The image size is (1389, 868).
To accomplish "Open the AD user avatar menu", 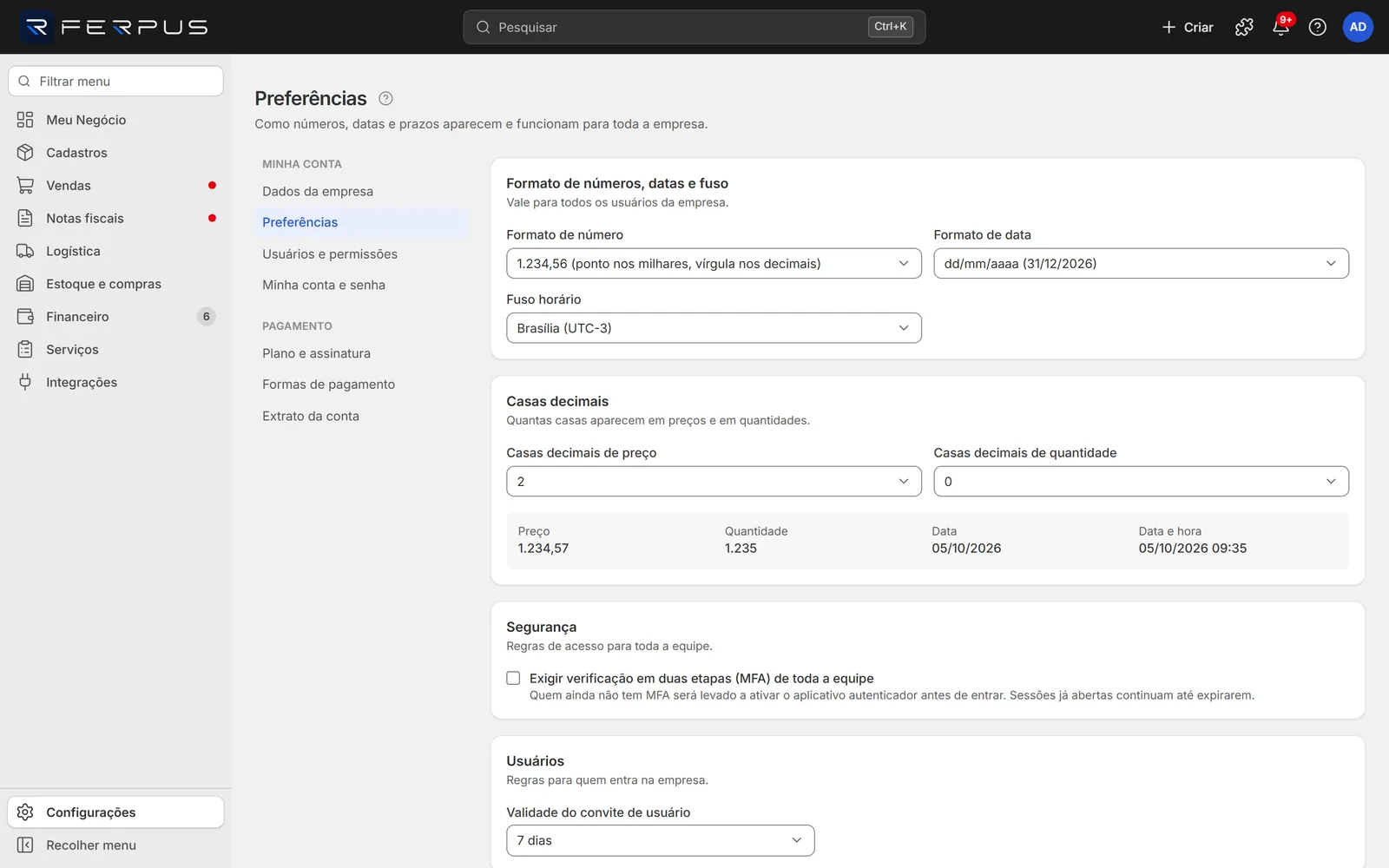I will click(1358, 27).
